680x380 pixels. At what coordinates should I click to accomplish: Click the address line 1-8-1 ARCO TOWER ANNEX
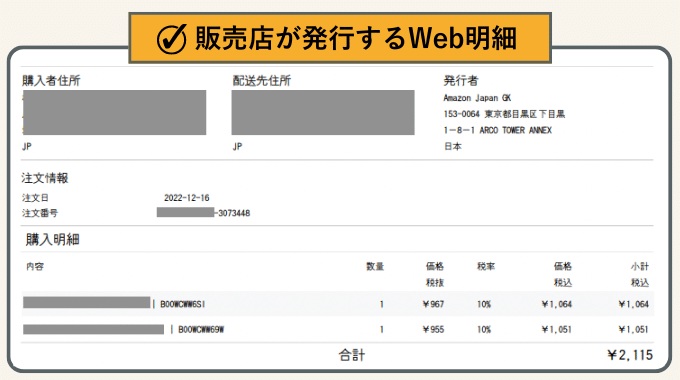pyautogui.click(x=497, y=130)
